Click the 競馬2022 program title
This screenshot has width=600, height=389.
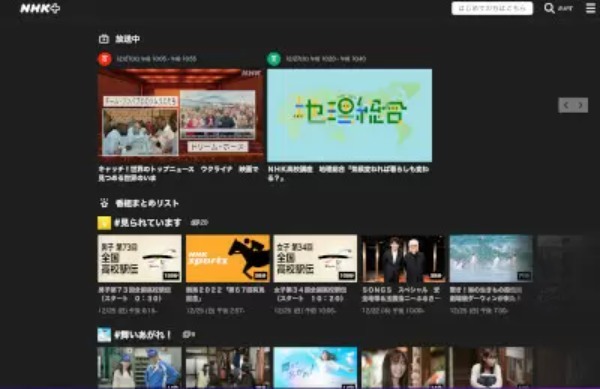click(x=225, y=294)
